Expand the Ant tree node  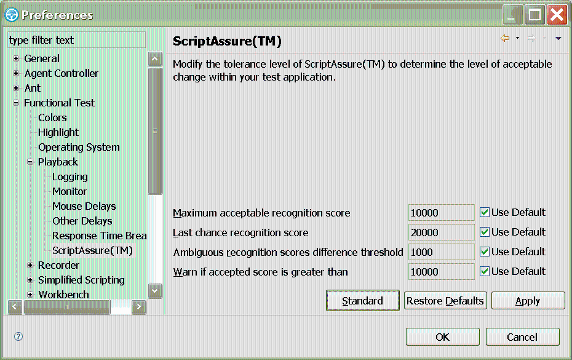tap(16, 88)
